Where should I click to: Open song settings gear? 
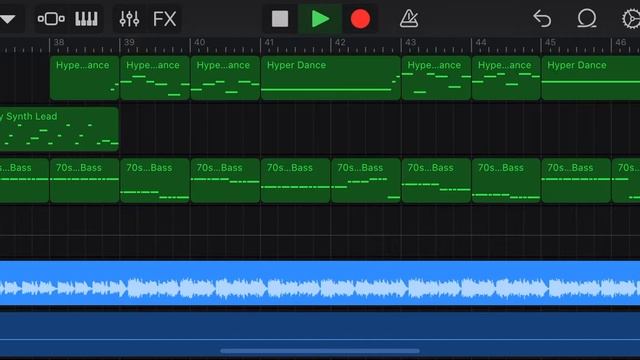(x=631, y=19)
